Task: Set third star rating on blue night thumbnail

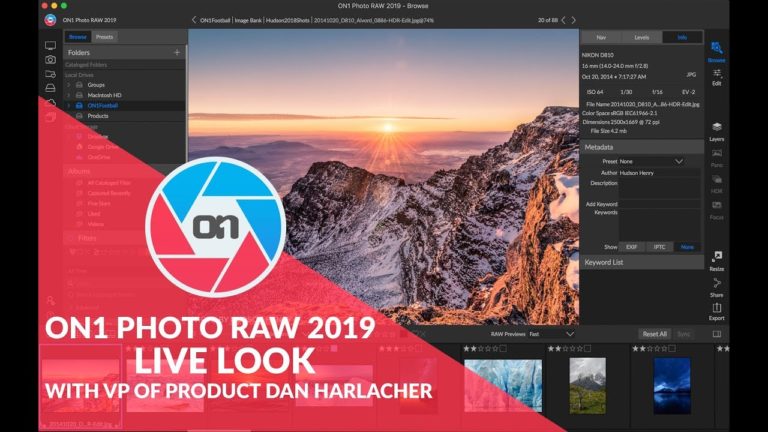Action: click(x=649, y=348)
